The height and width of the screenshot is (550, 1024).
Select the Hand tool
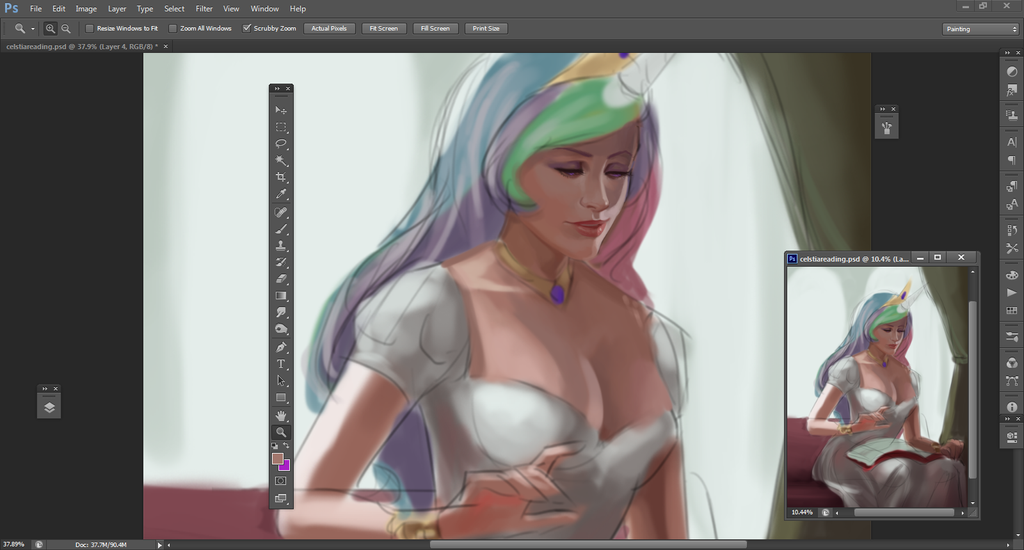coord(281,415)
